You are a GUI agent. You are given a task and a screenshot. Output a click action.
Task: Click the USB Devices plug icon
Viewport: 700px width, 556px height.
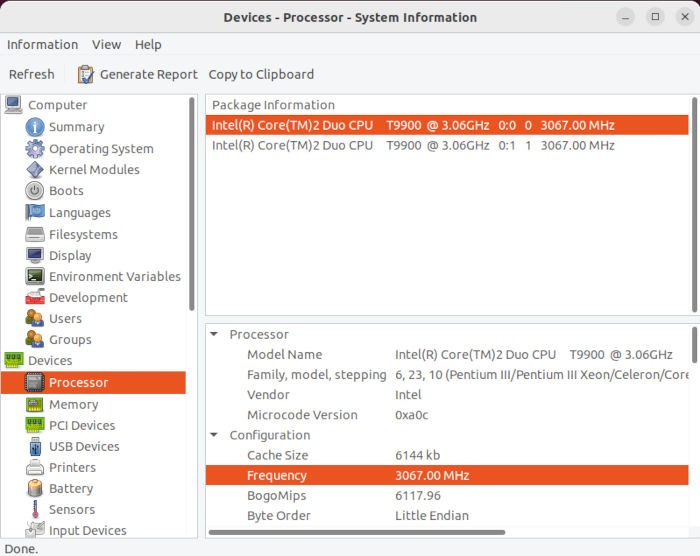(35, 447)
